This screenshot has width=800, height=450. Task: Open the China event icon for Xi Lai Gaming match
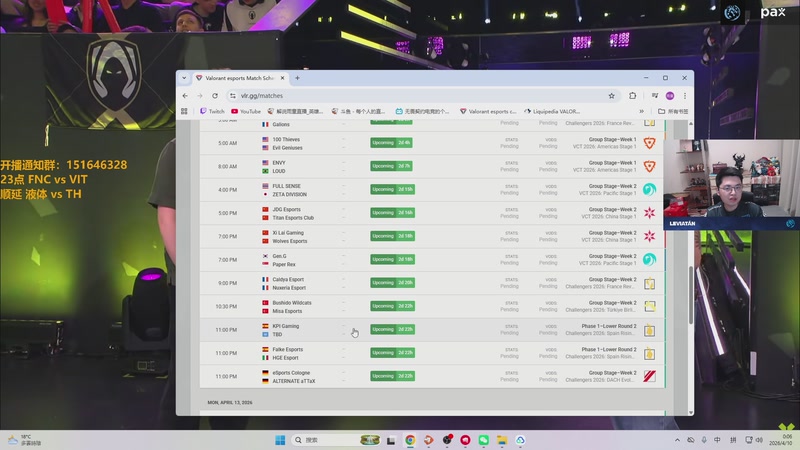(649, 236)
